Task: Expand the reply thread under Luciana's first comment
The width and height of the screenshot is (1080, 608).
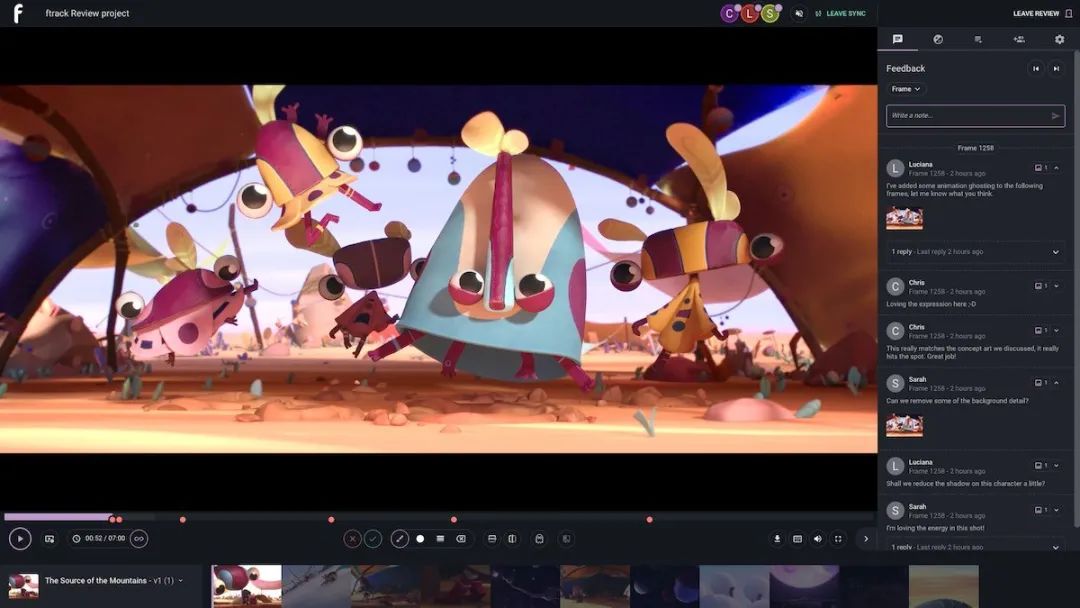Action: tap(1055, 252)
